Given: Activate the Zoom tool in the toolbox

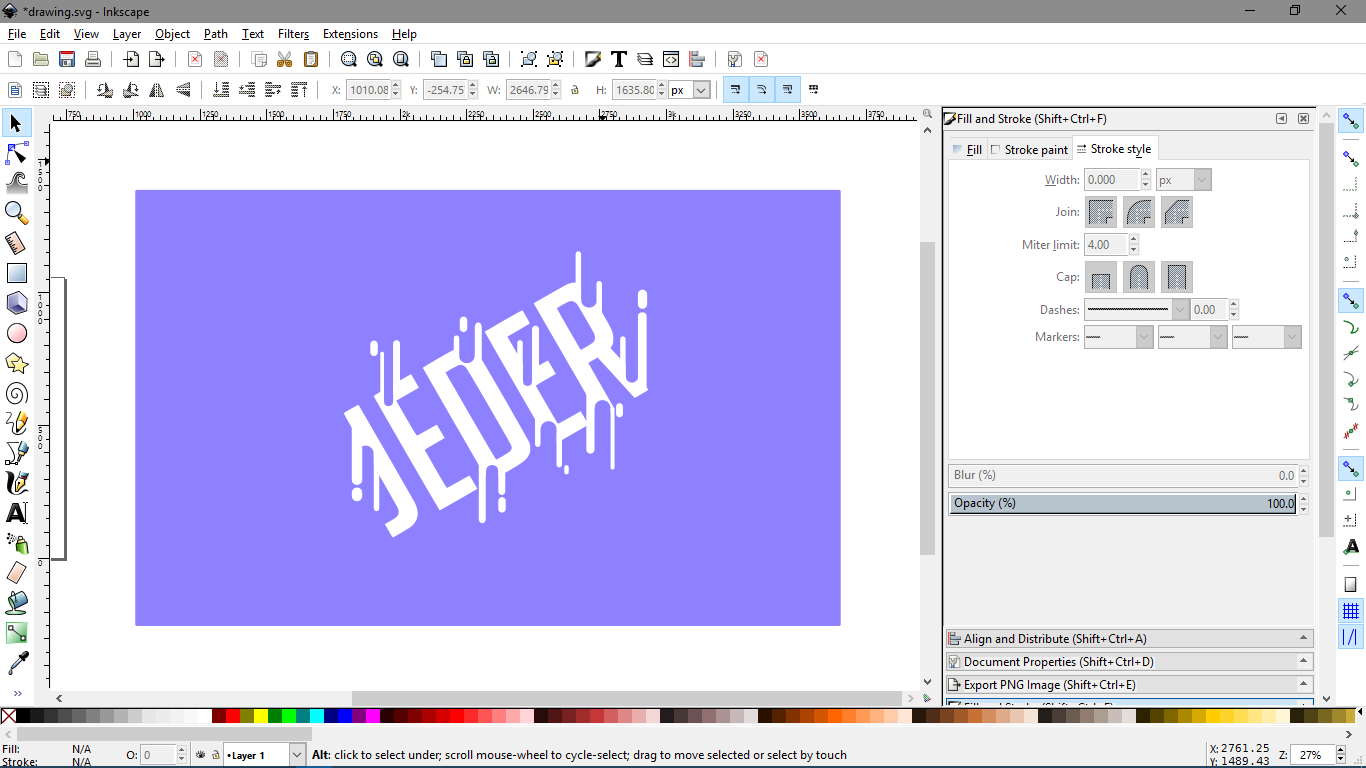Looking at the screenshot, I should pos(17,213).
